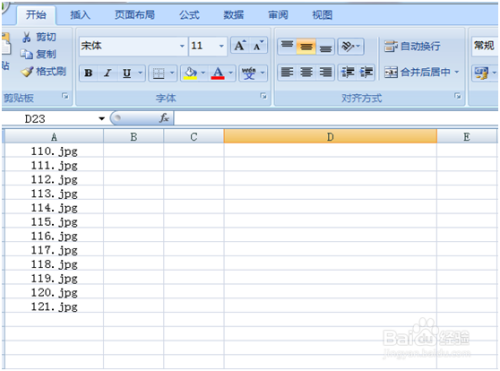Screen dimensions: 500x371
Task: Click the 自动换行 wrap text button
Action: 412,46
